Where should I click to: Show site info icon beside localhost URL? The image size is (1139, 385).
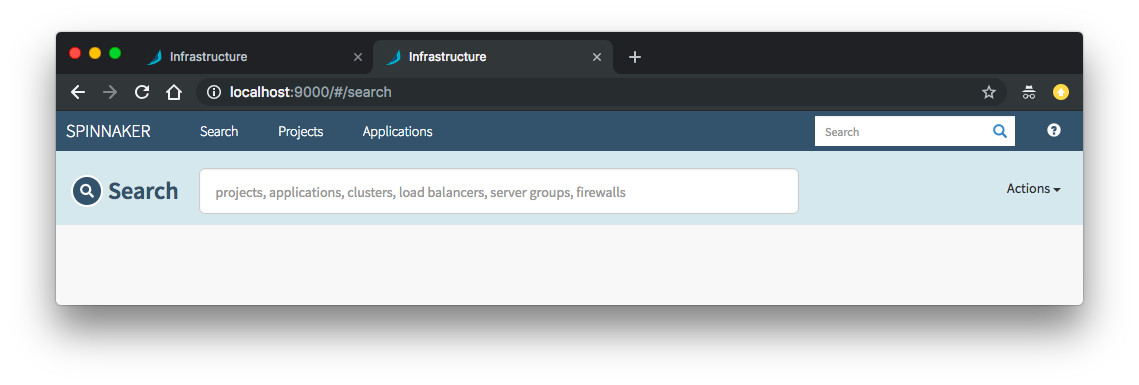[214, 92]
